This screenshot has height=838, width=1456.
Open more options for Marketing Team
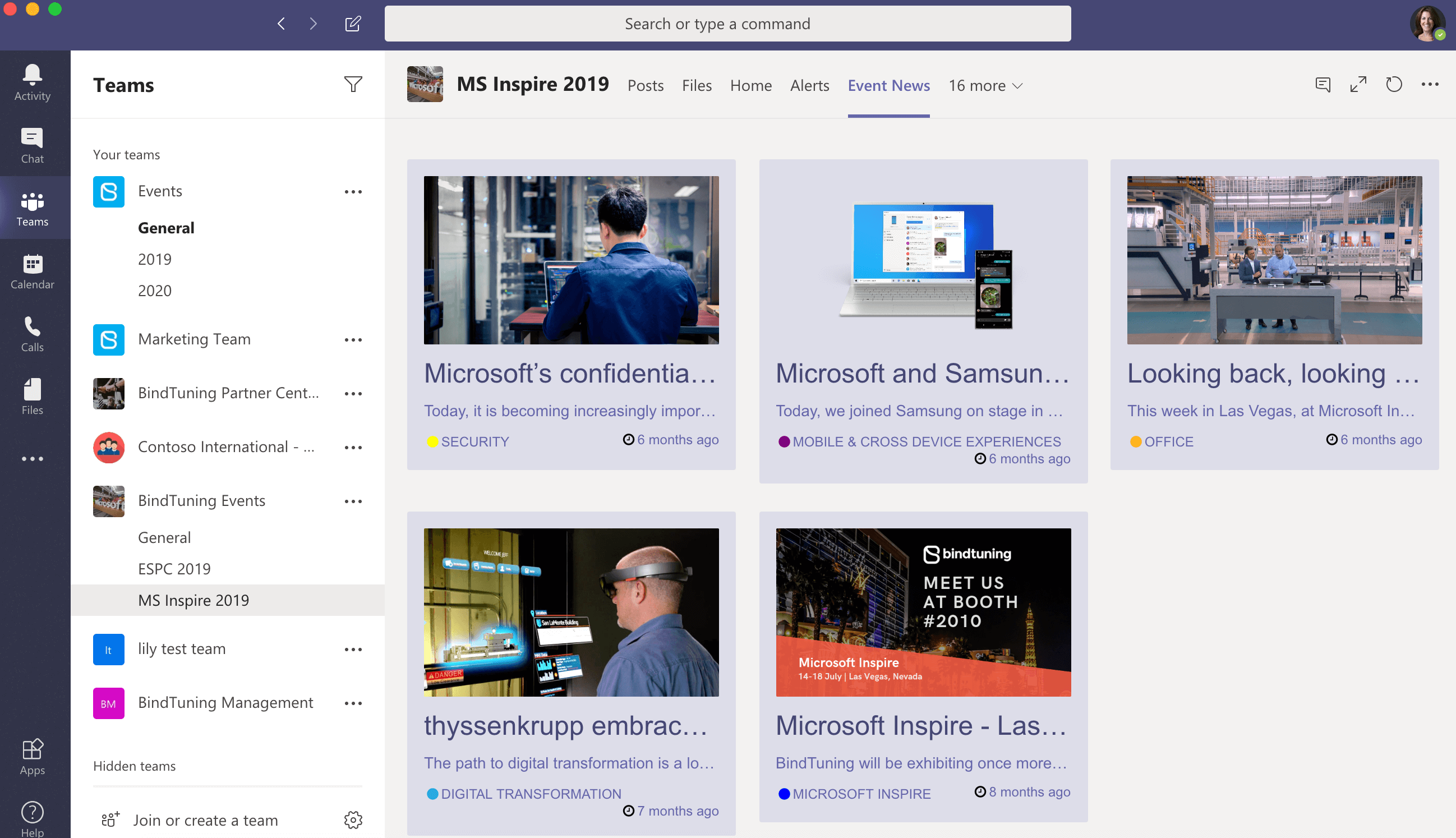[x=353, y=339]
